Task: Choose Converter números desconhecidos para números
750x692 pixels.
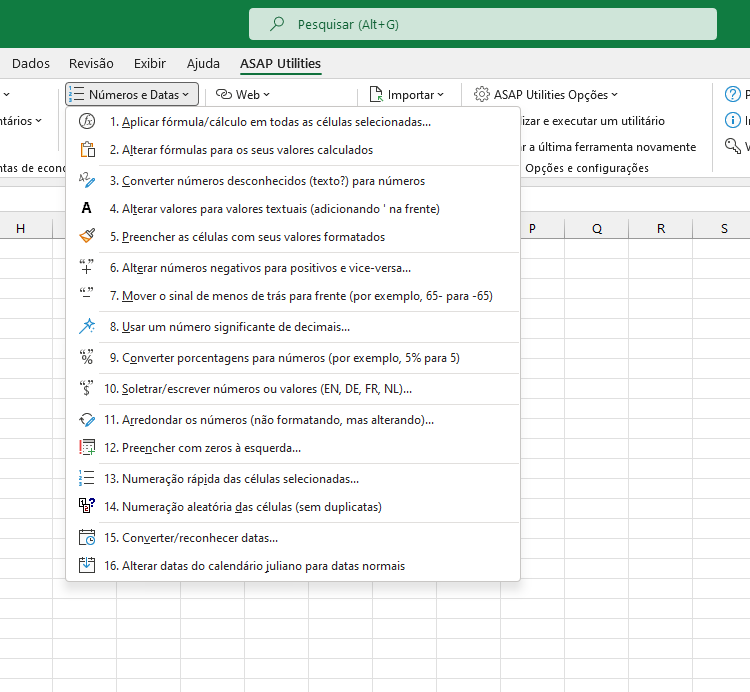Action: (x=293, y=181)
